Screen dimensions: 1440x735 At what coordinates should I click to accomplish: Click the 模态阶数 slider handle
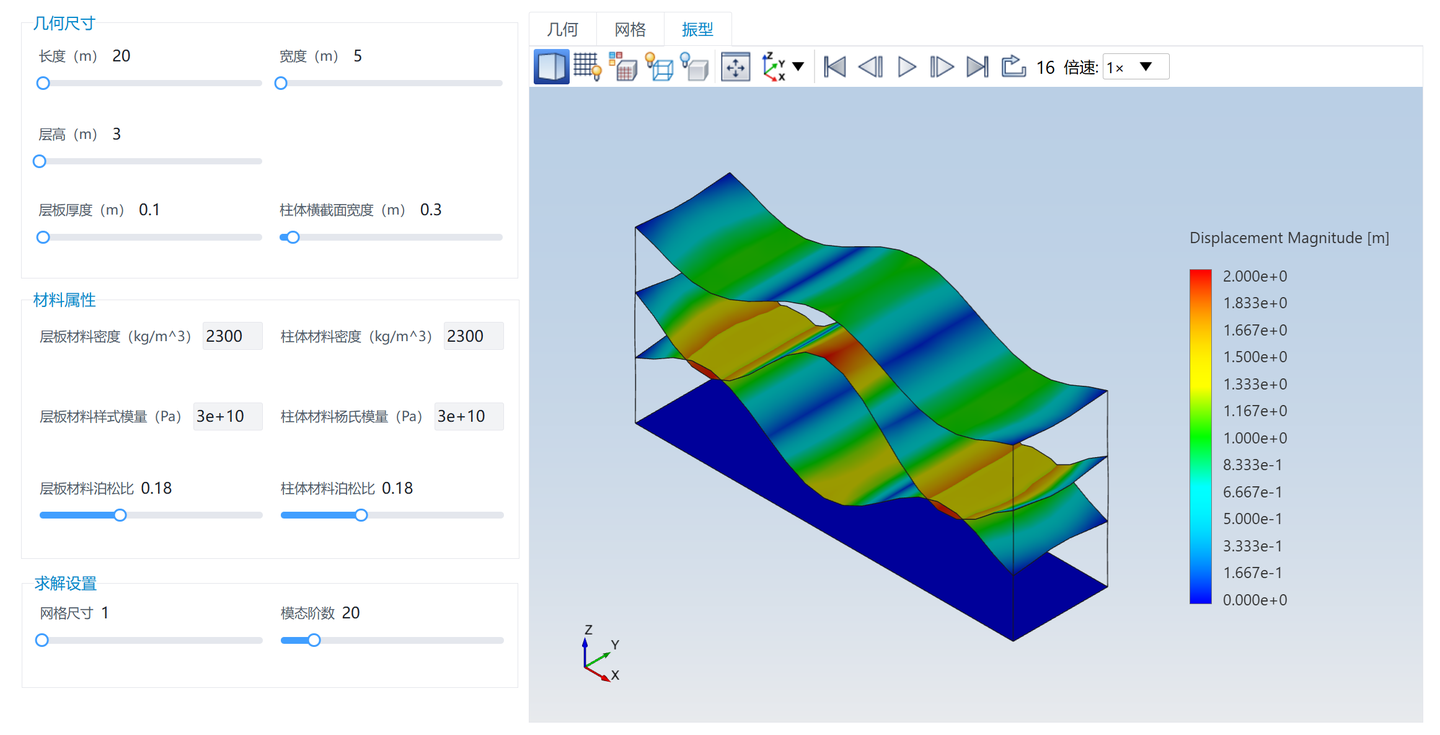(x=314, y=640)
